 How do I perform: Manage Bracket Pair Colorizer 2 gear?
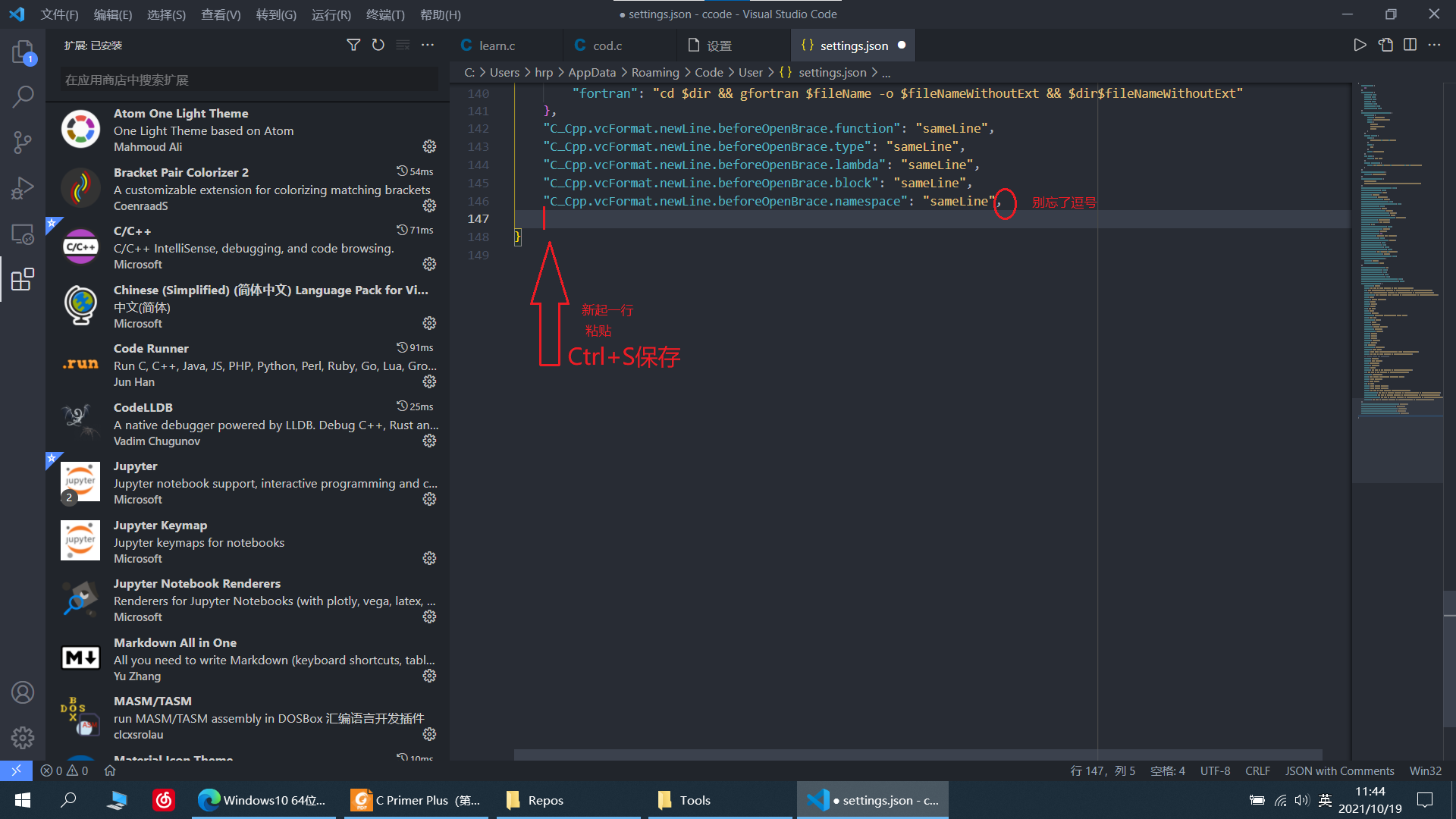(x=429, y=206)
